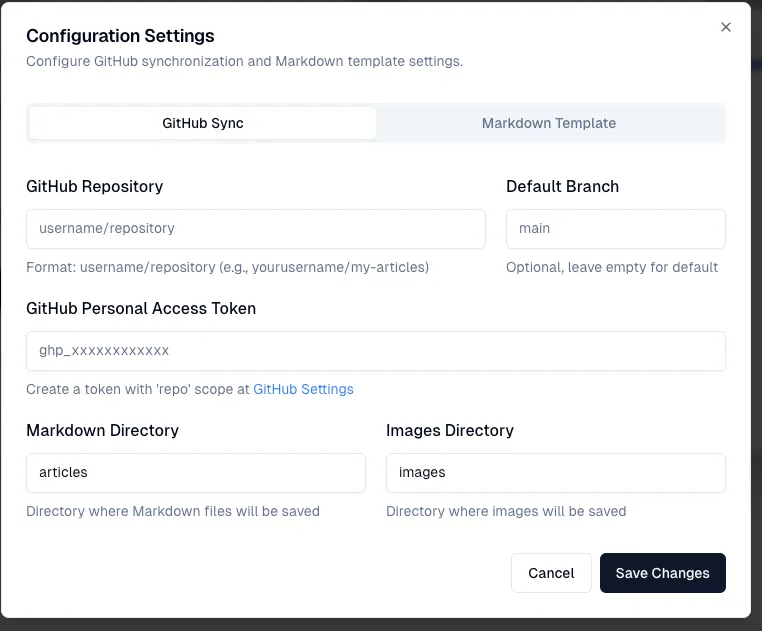
Task: Click the Personal Access Token field
Action: tap(375, 351)
